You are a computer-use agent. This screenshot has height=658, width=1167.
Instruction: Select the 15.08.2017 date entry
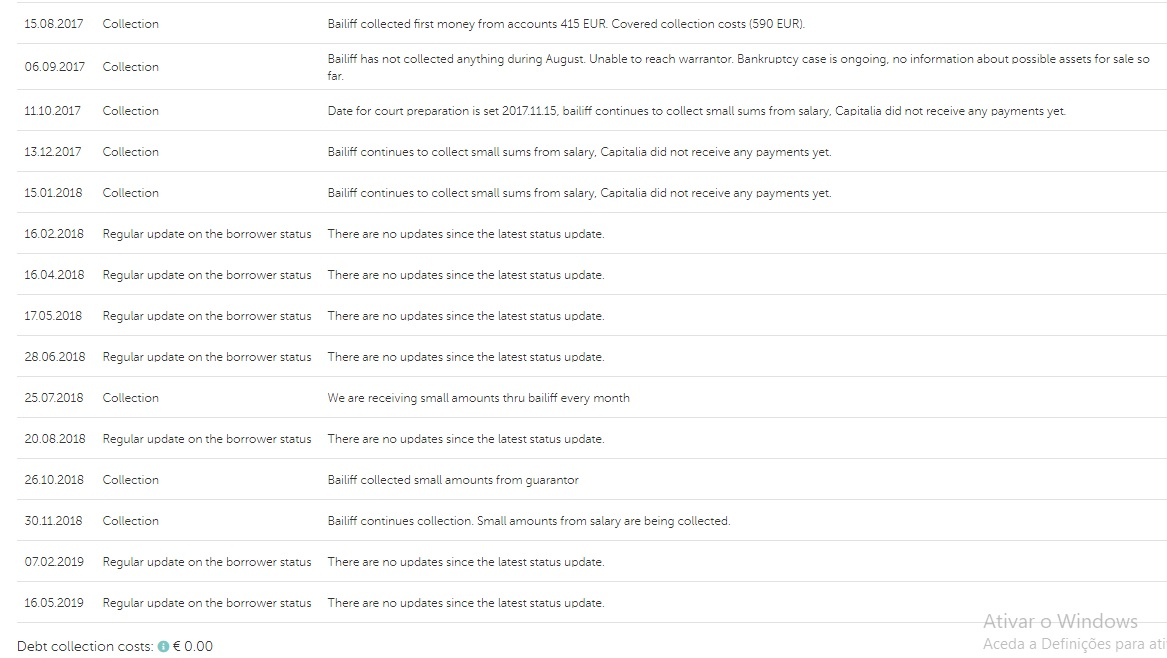click(54, 24)
